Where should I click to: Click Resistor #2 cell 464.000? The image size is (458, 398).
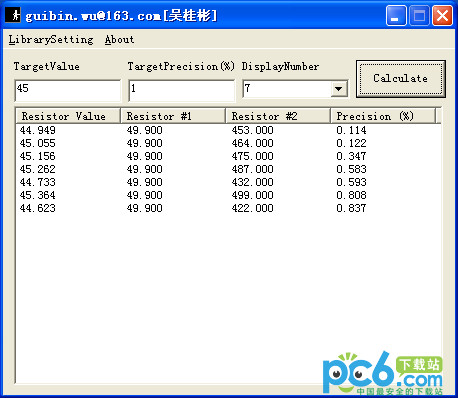252,143
